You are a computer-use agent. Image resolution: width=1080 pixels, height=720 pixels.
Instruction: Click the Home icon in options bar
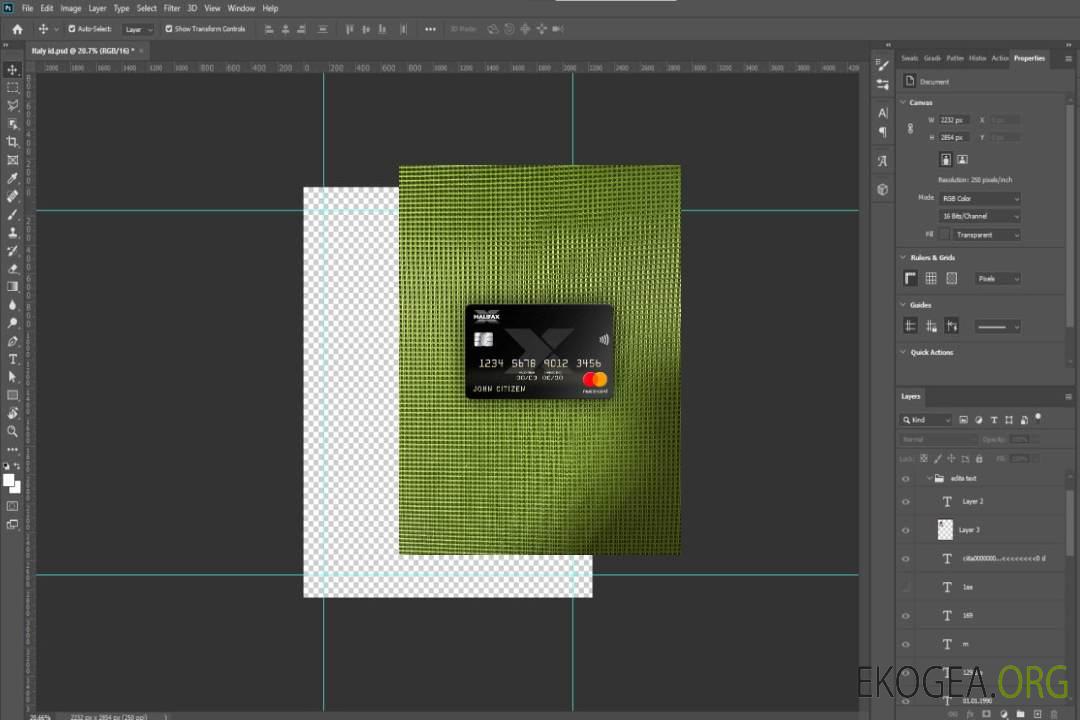tap(17, 29)
